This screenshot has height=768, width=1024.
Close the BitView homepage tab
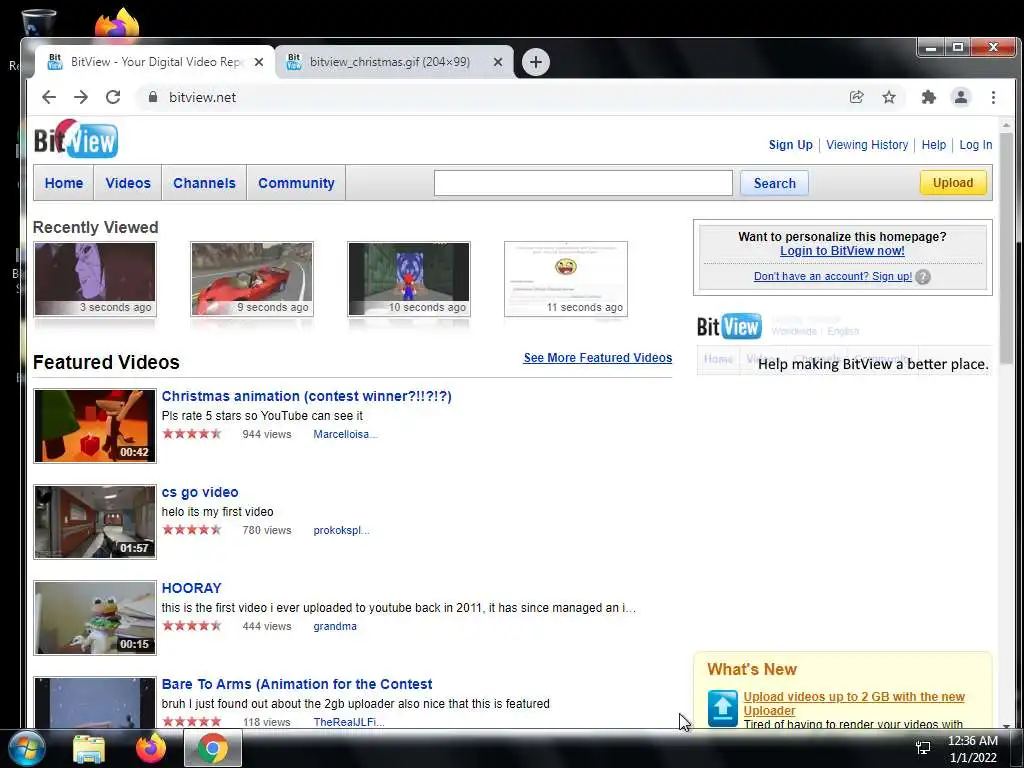coord(259,62)
